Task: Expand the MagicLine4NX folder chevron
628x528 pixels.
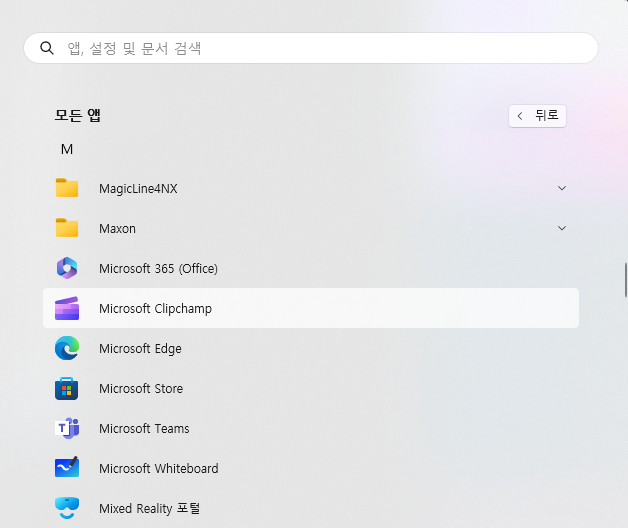Action: 562,188
